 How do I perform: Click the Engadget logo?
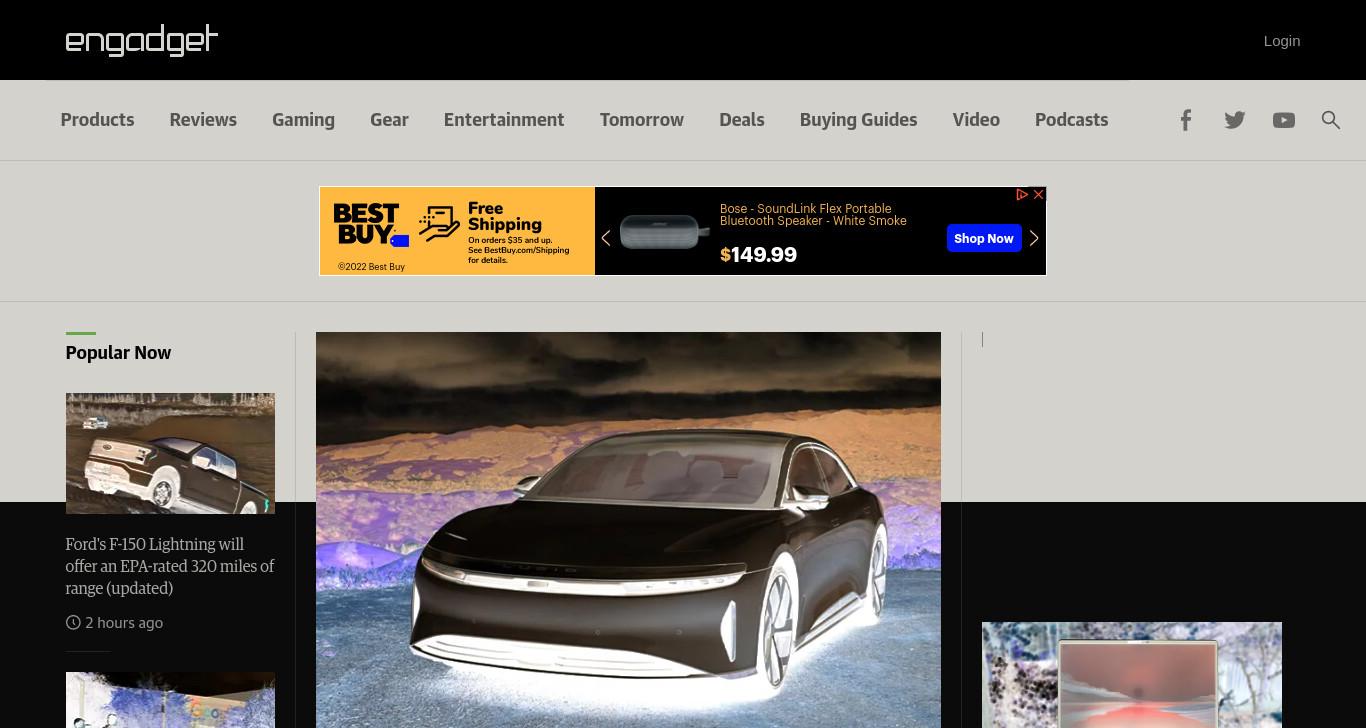[142, 40]
